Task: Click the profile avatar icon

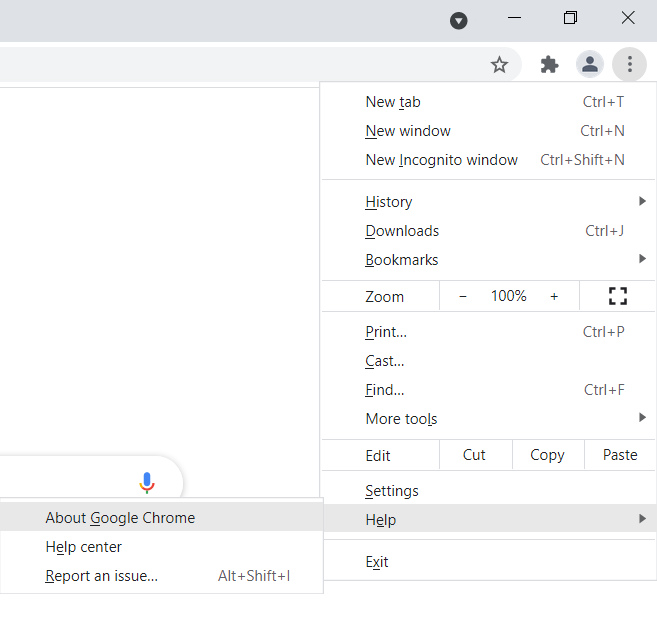Action: 590,65
